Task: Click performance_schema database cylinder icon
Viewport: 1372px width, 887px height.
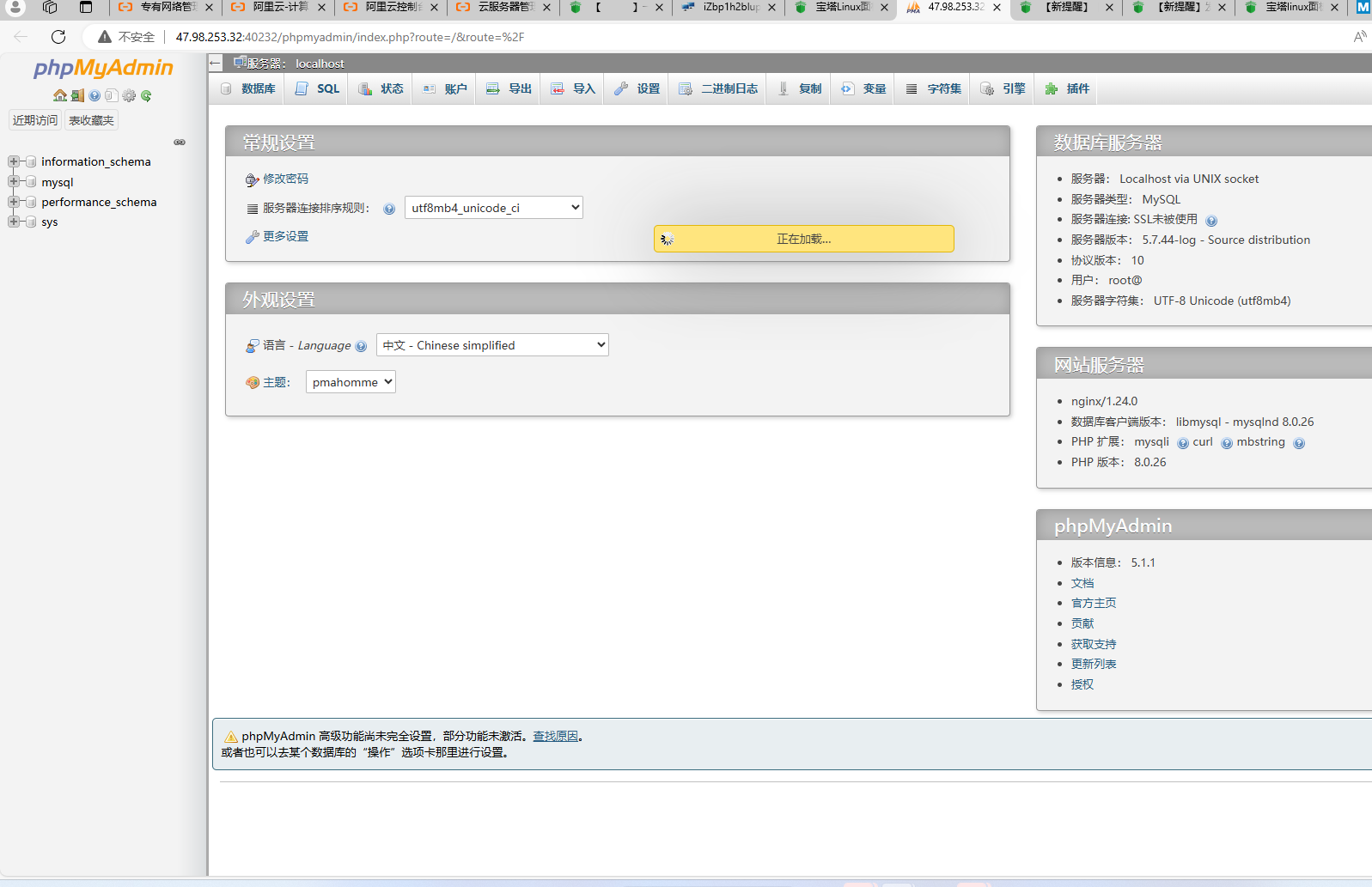Action: [30, 202]
